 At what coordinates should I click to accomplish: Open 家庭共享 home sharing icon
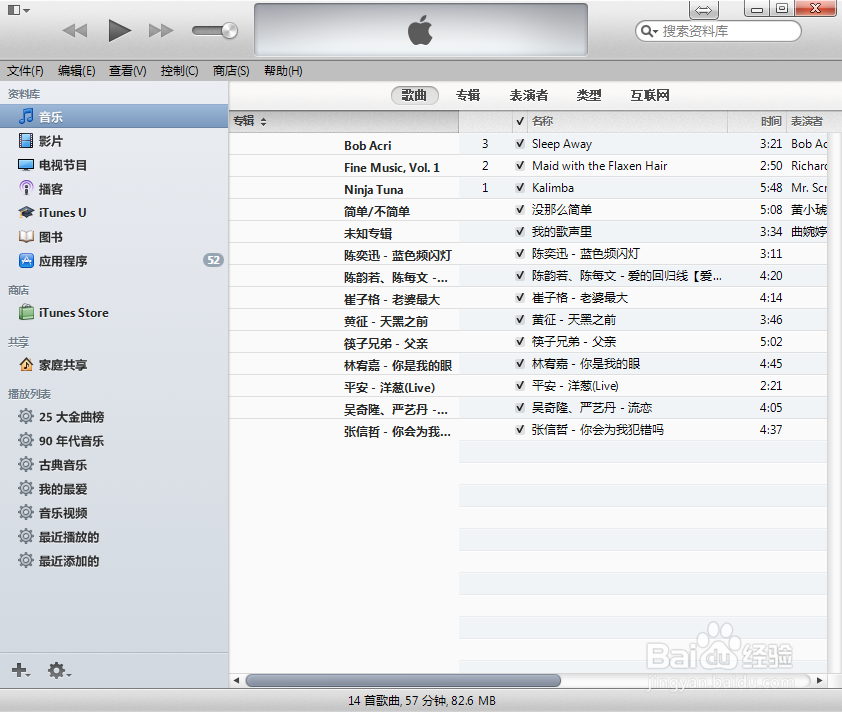[x=26, y=365]
